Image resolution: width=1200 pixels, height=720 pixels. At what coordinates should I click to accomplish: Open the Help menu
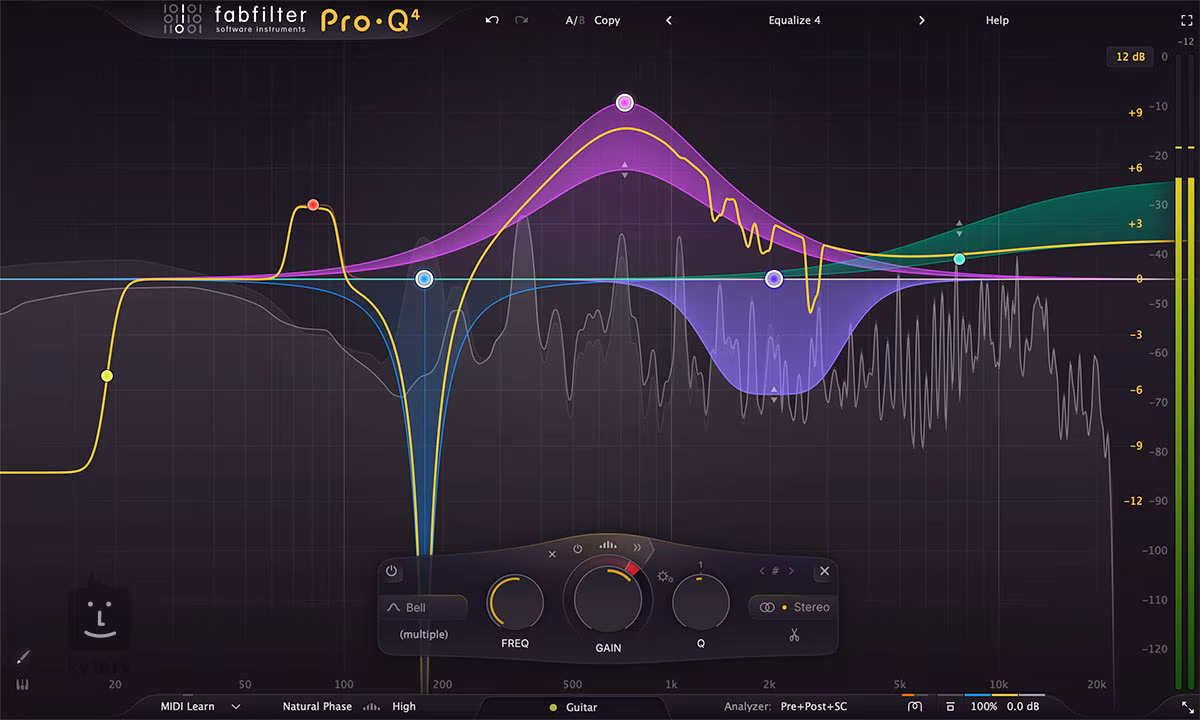pyautogui.click(x=997, y=20)
